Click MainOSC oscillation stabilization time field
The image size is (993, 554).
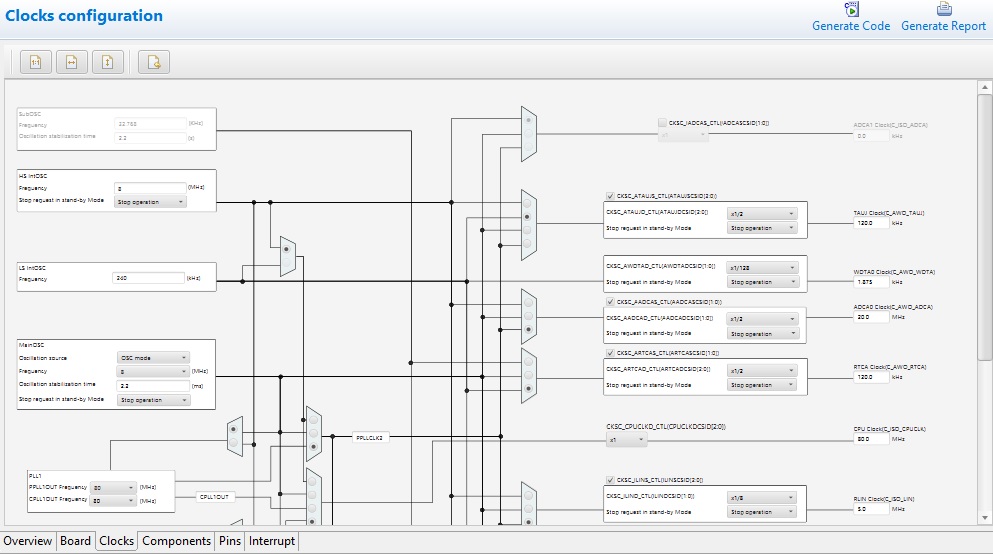[153, 386]
